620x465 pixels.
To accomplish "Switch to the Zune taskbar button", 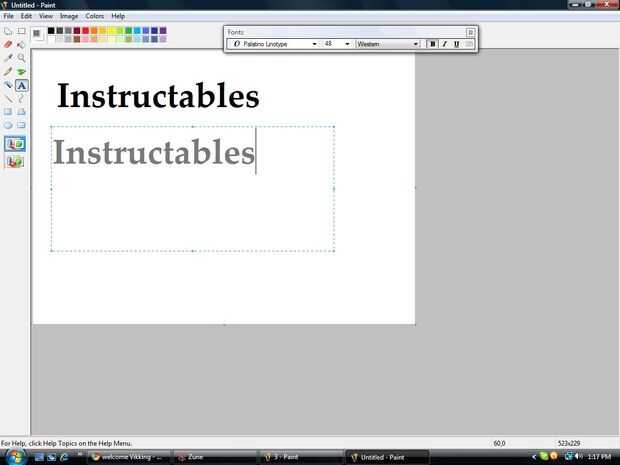I will coord(215,457).
